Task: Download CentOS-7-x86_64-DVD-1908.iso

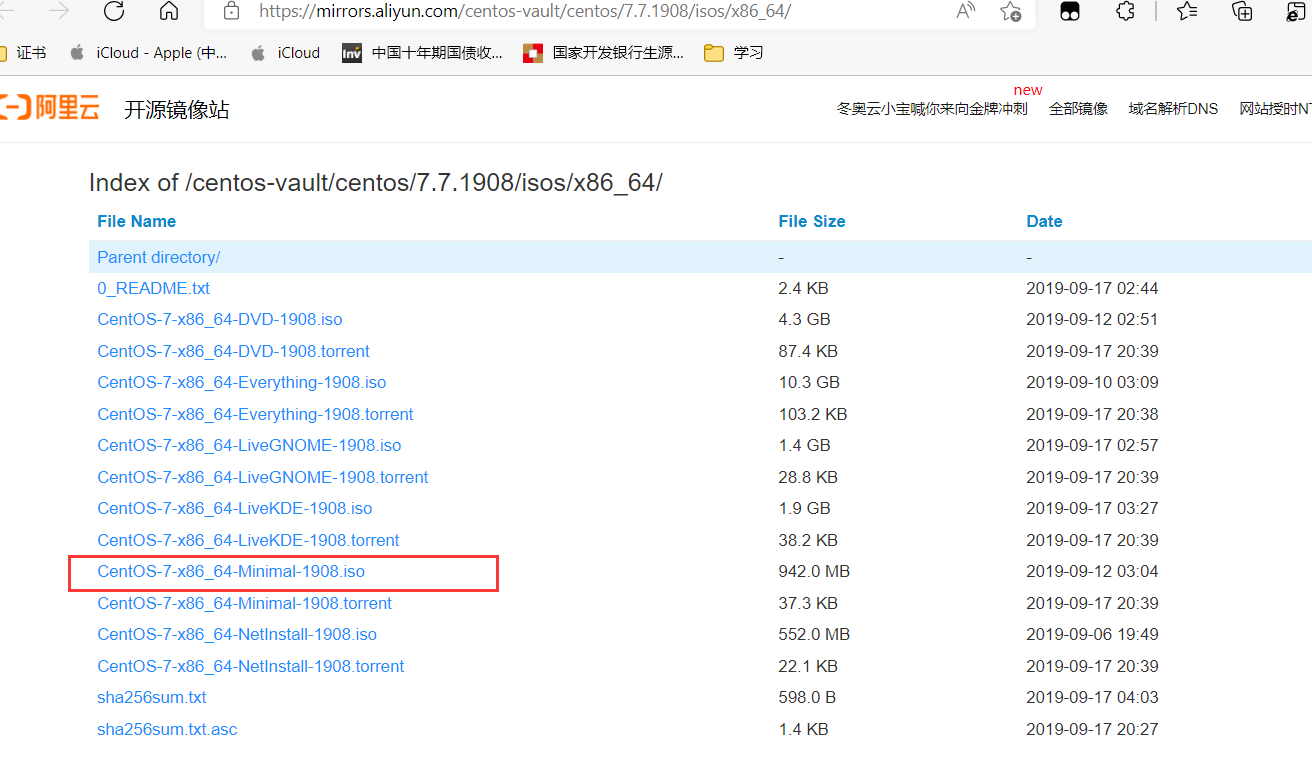Action: pyautogui.click(x=219, y=320)
